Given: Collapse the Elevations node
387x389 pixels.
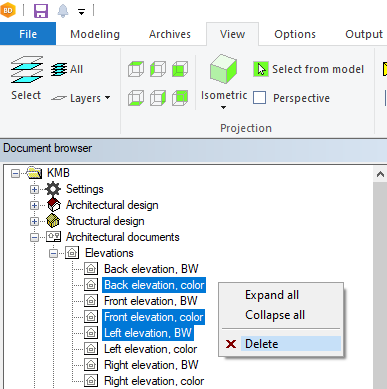Looking at the screenshot, I should click(x=53, y=253).
